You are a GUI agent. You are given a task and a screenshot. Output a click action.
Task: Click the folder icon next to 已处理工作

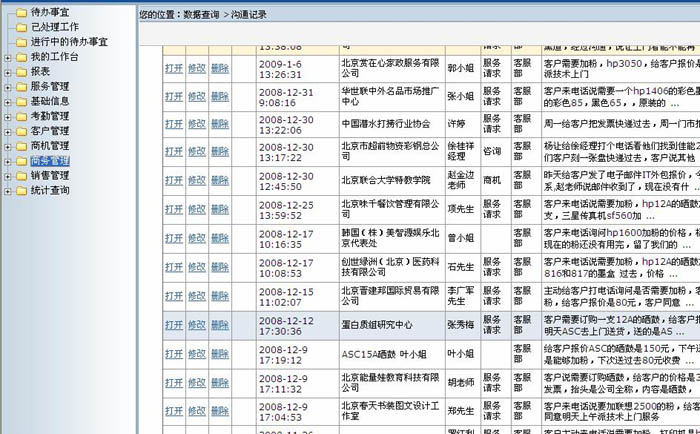[x=21, y=27]
